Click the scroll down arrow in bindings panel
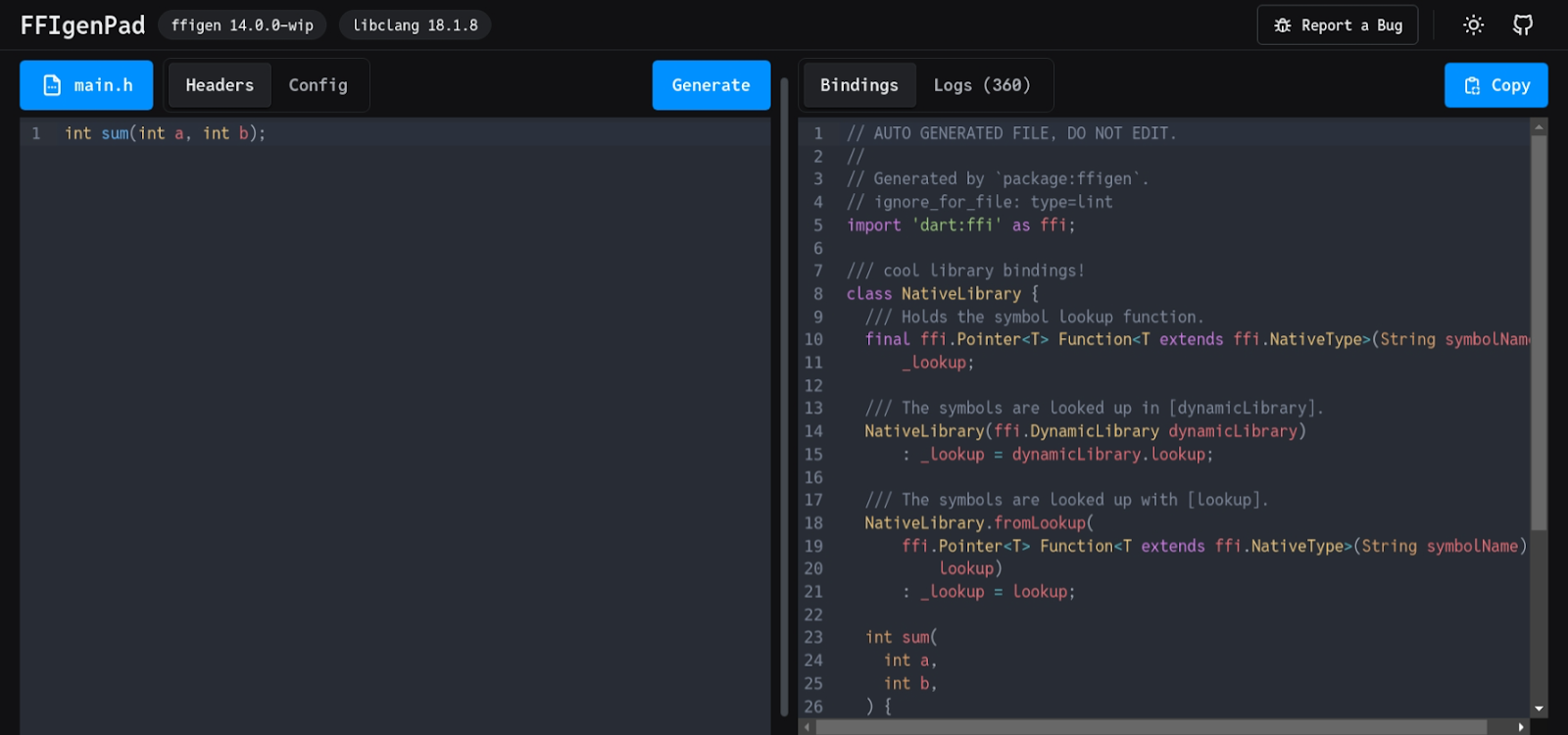 pos(1539,708)
